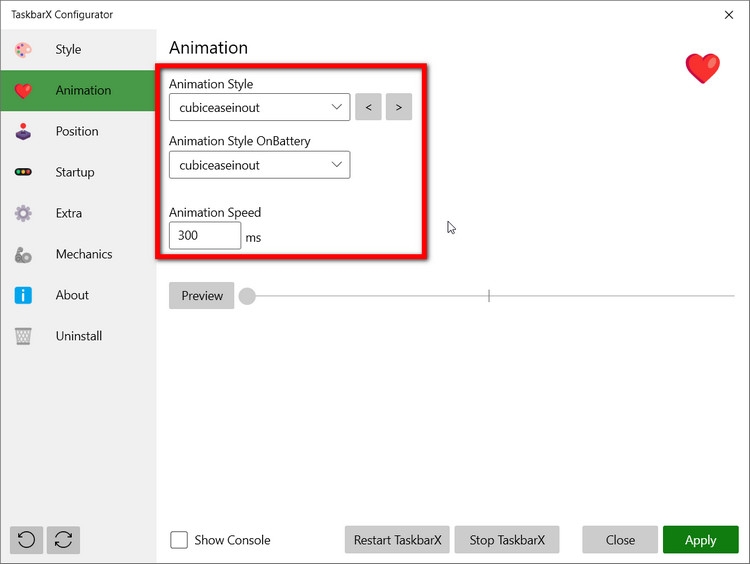The image size is (750, 564).
Task: Switch to the Startup tab
Action: [x=78, y=172]
